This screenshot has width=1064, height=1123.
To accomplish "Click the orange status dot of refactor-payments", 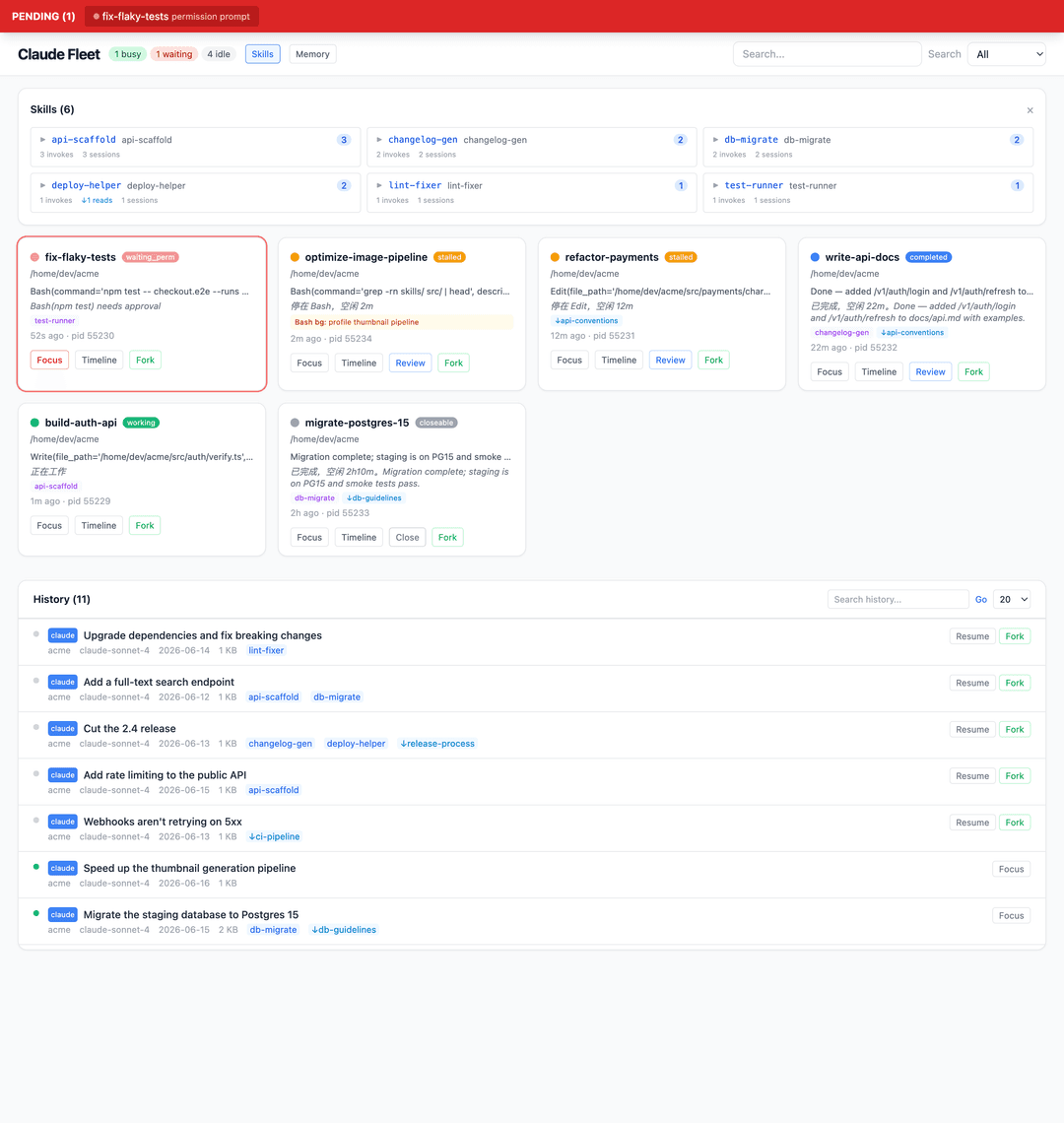I will click(x=556, y=257).
